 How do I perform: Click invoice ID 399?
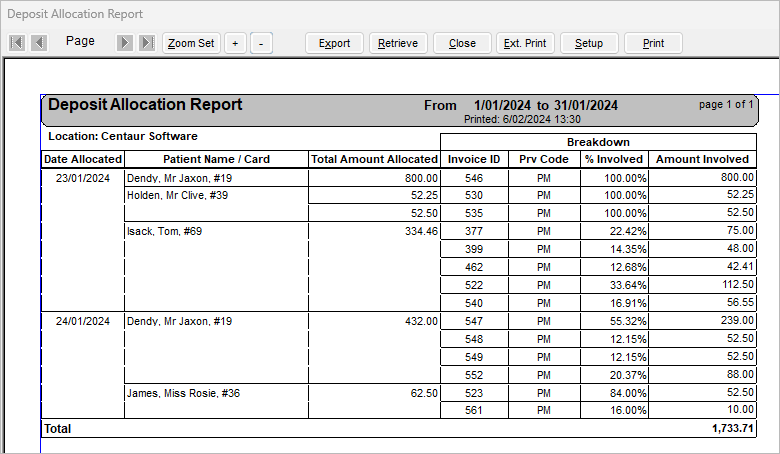click(474, 249)
